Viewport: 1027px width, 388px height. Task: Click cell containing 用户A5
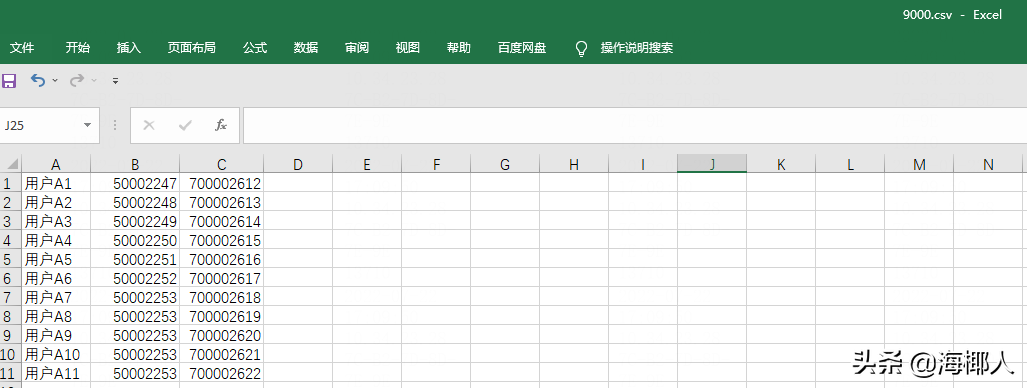coord(56,260)
